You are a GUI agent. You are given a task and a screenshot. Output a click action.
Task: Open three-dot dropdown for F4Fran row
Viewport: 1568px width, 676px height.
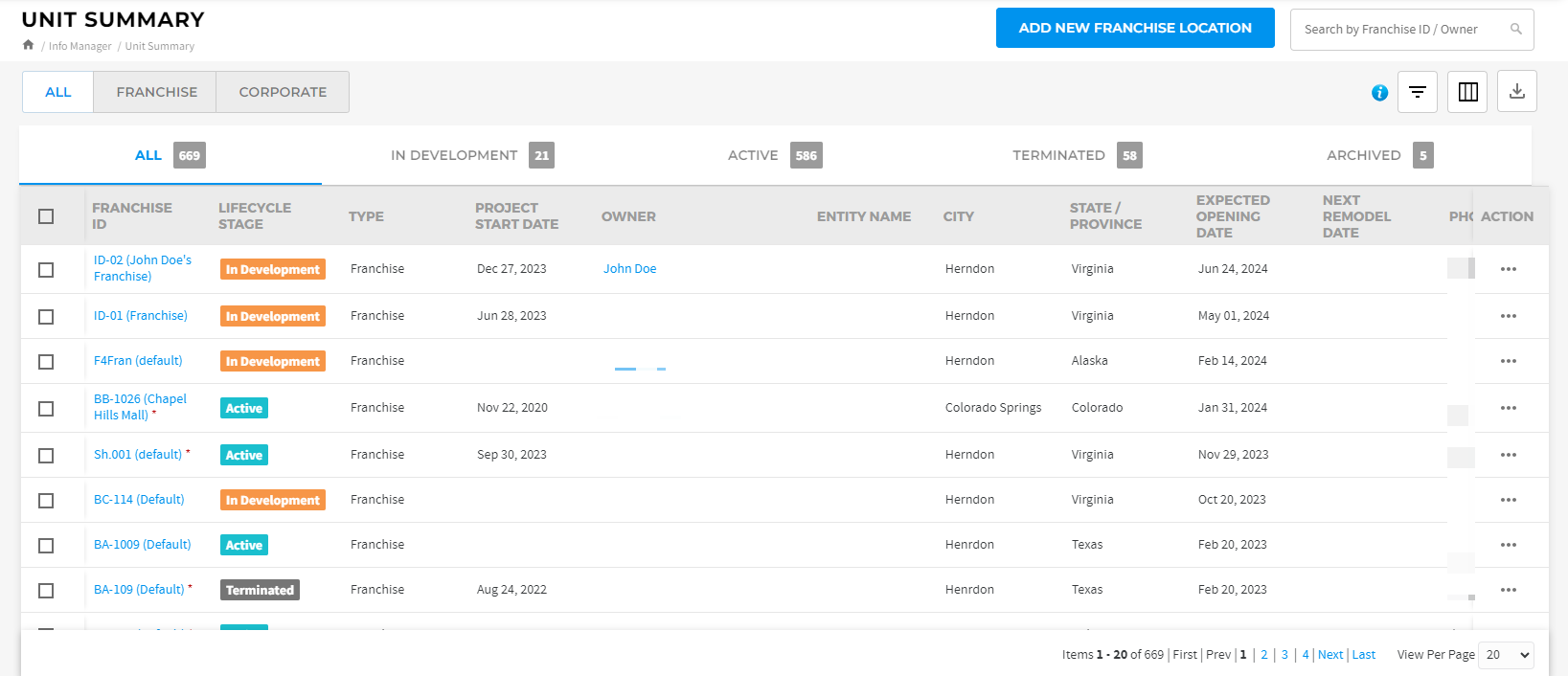pyautogui.click(x=1508, y=361)
